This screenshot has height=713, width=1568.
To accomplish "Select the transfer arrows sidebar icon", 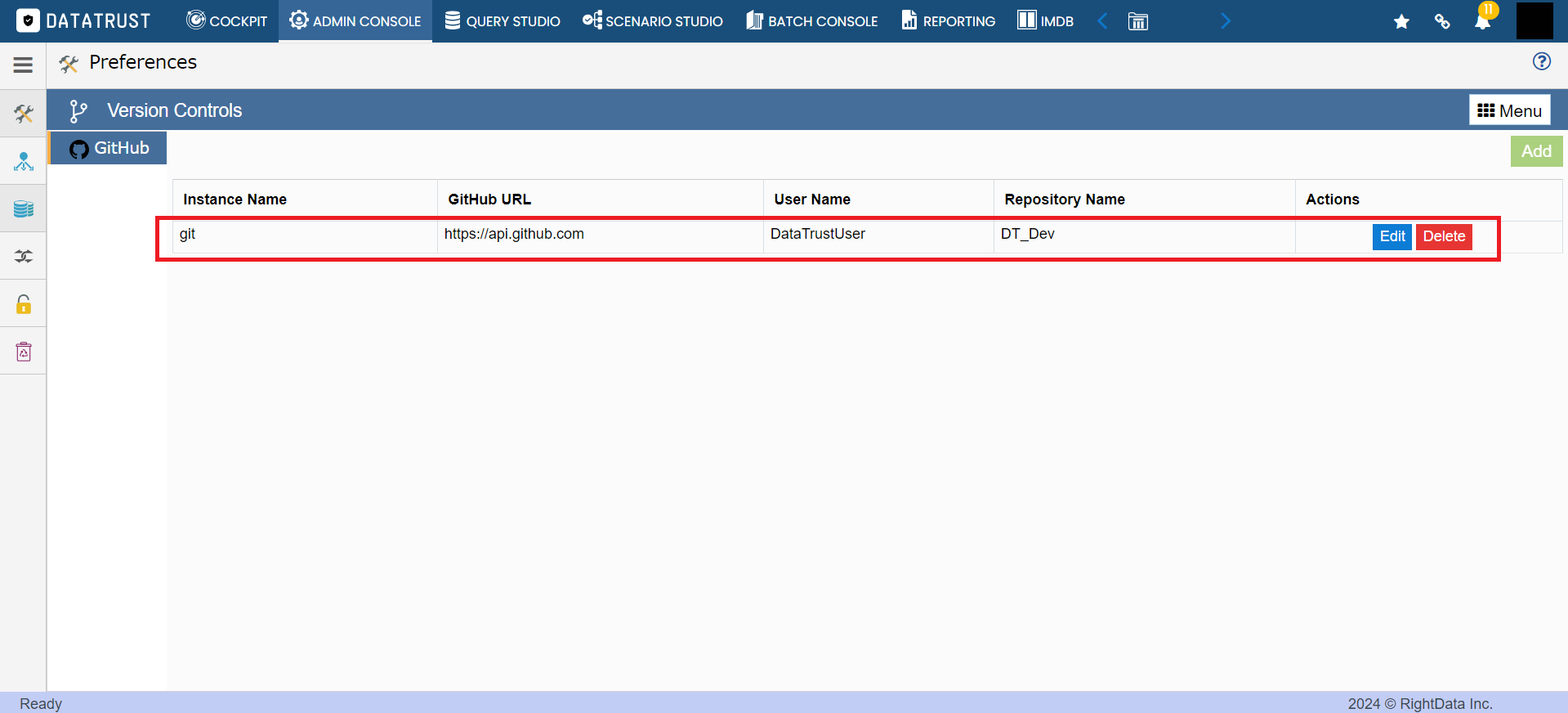I will click(23, 257).
